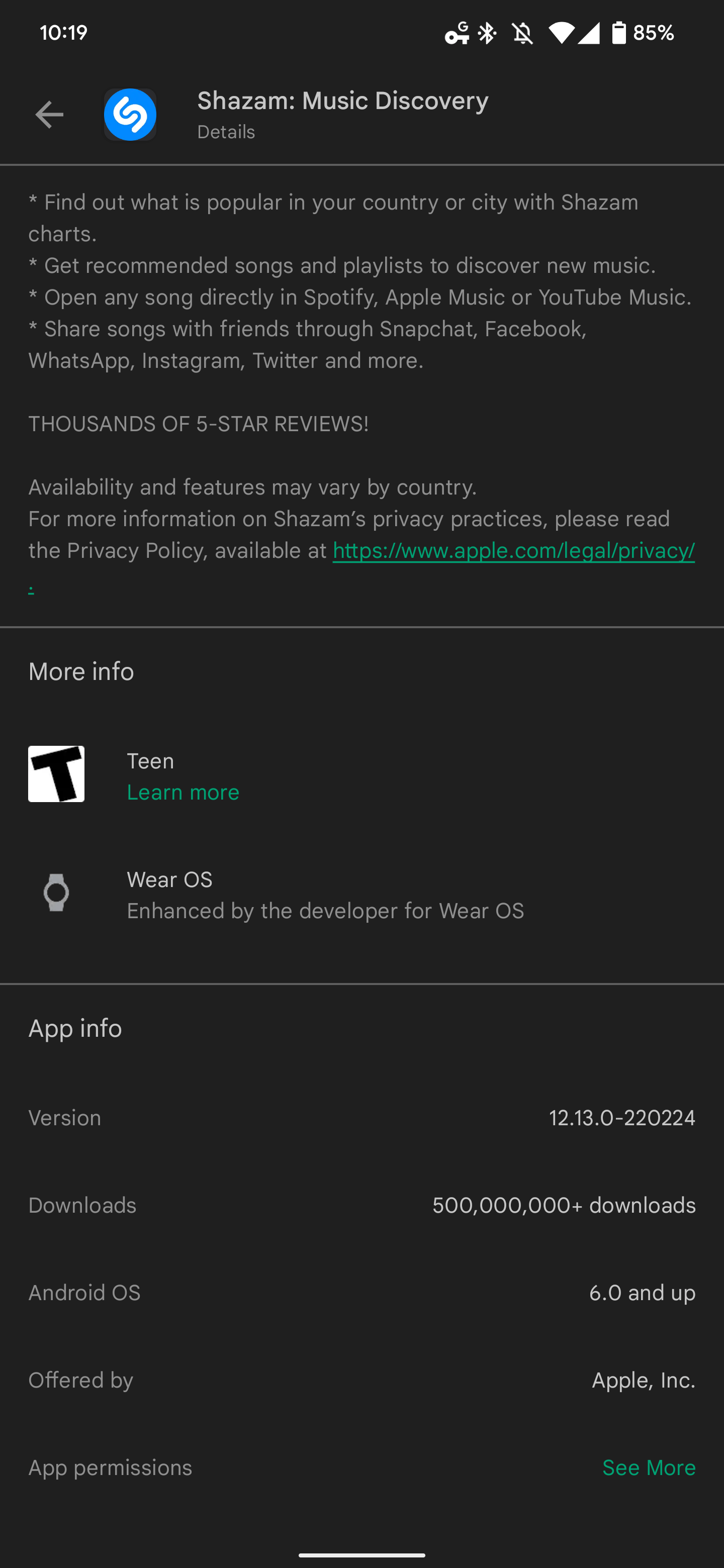Tap the Bluetooth status bar icon
Image resolution: width=724 pixels, height=1568 pixels.
pos(487,33)
